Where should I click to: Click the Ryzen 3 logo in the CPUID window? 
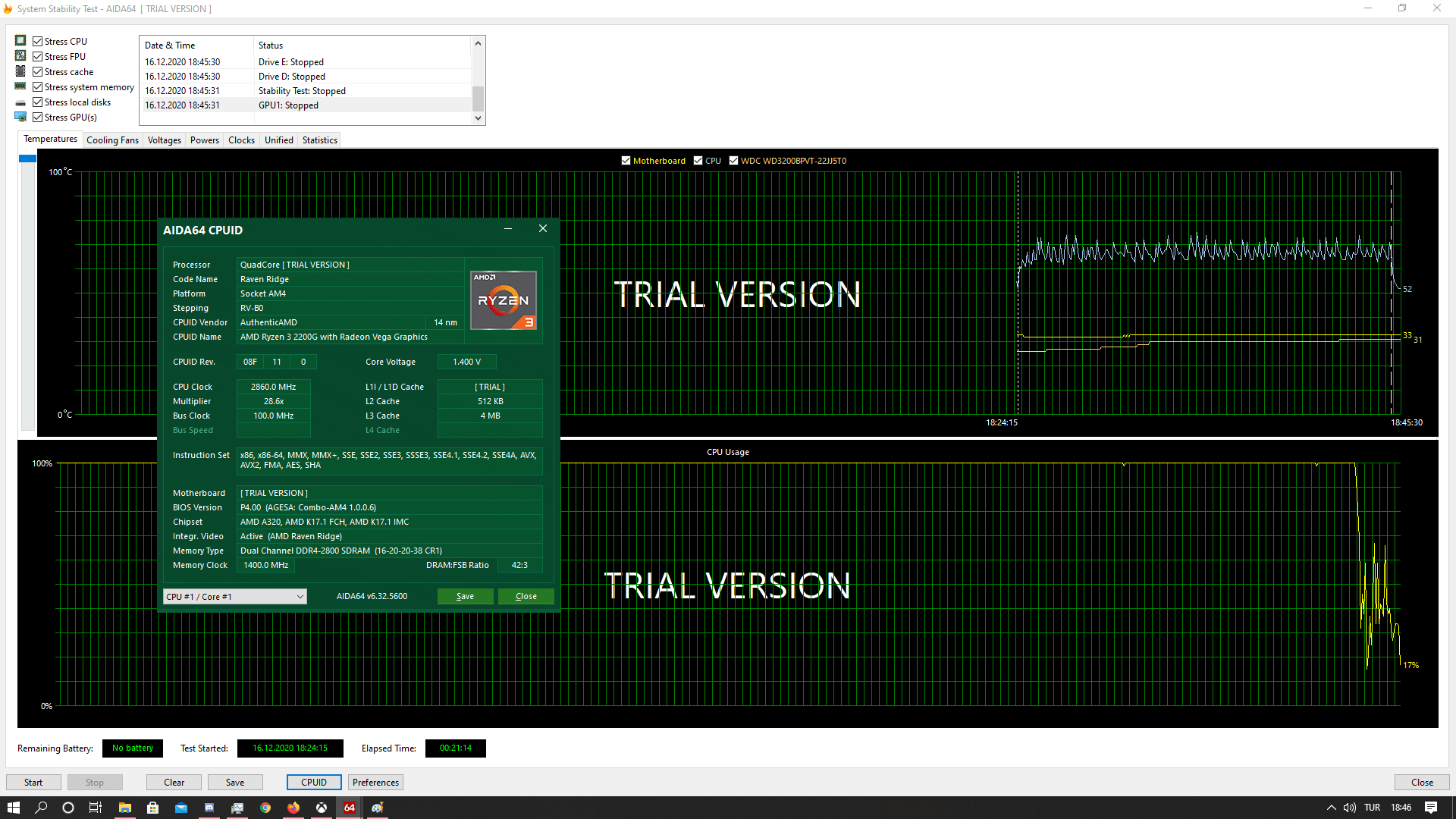[x=504, y=300]
